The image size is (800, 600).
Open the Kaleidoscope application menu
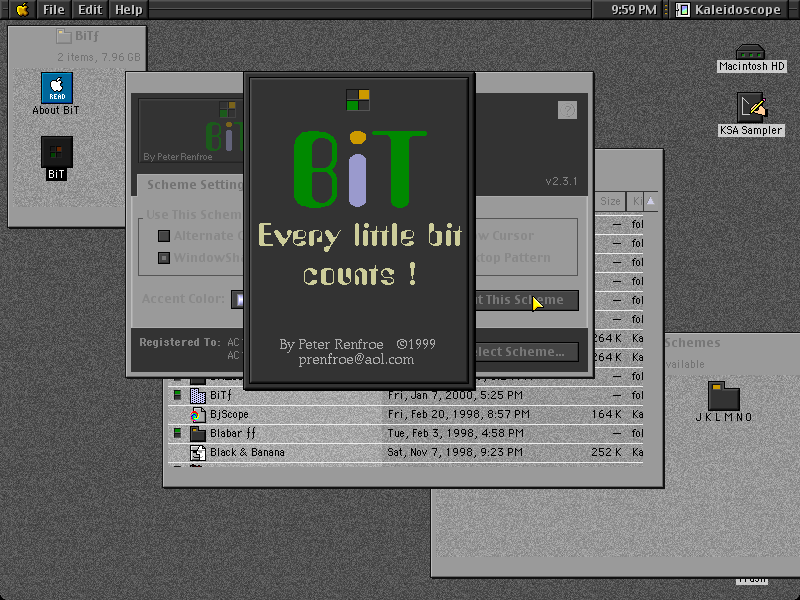click(729, 10)
